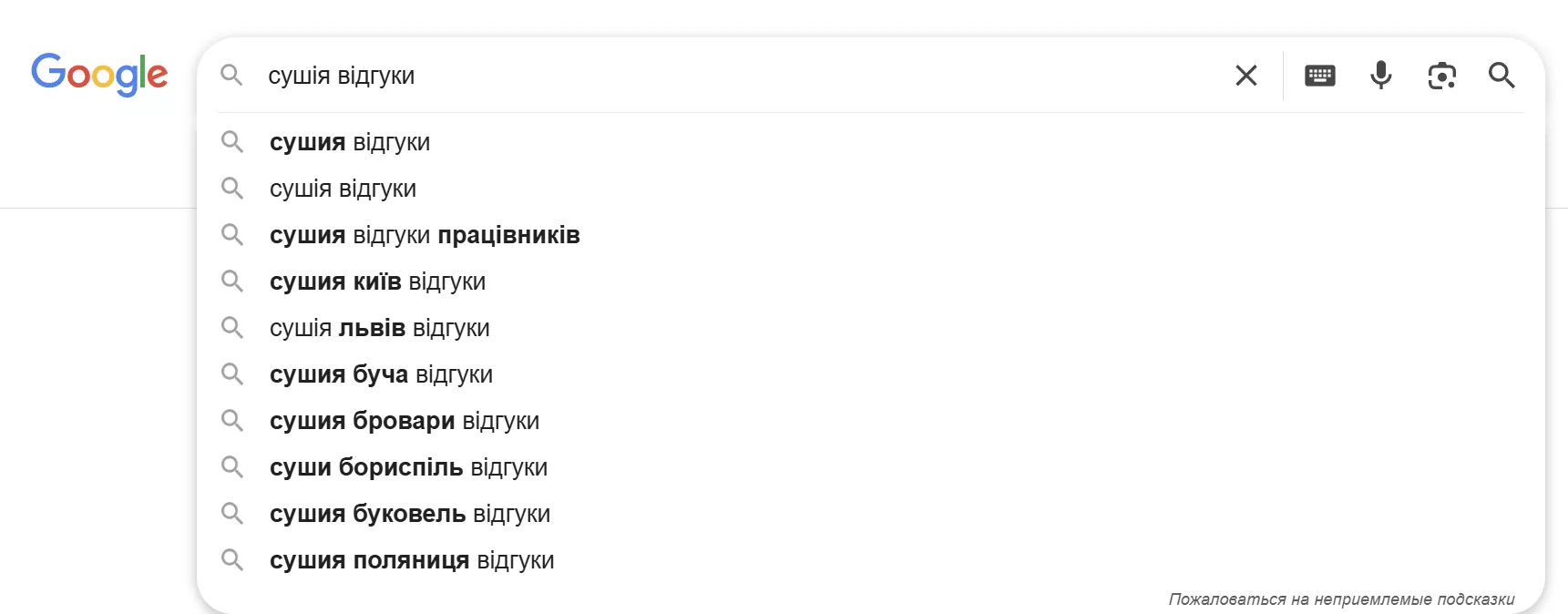
Task: Report inappropriate predictions link
Action: 1341,599
